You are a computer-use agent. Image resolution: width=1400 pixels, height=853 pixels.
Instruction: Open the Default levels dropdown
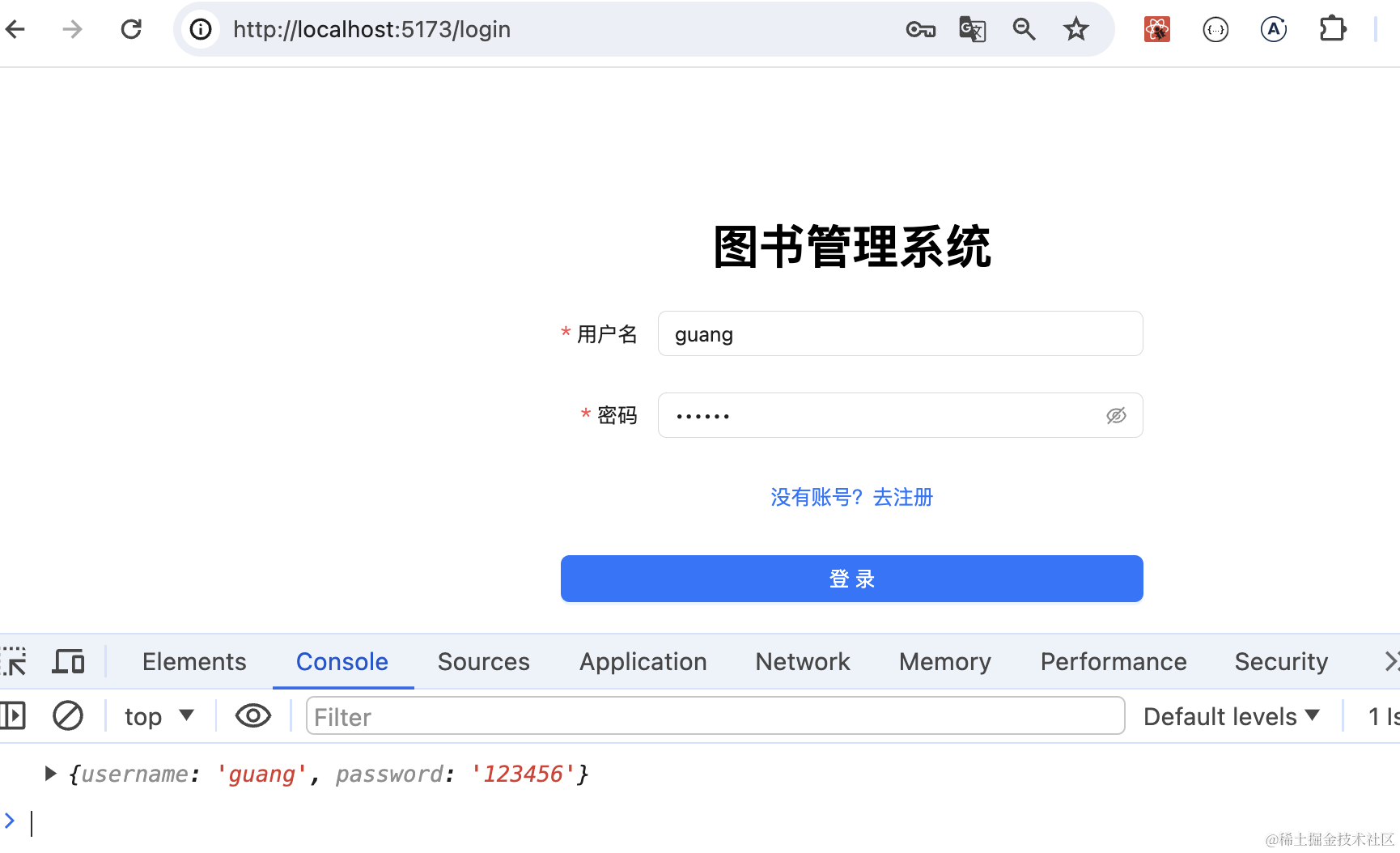point(1231,716)
